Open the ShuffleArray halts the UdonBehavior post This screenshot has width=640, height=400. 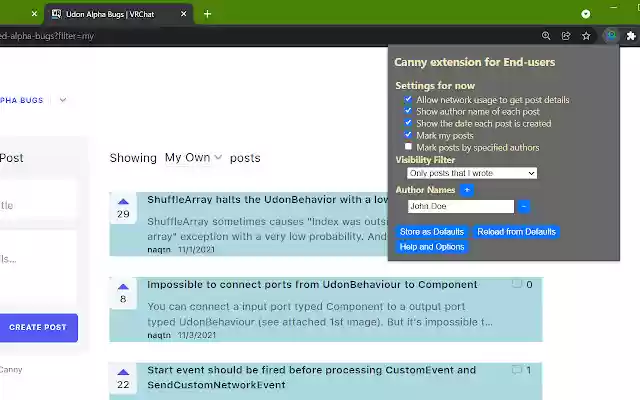267,200
